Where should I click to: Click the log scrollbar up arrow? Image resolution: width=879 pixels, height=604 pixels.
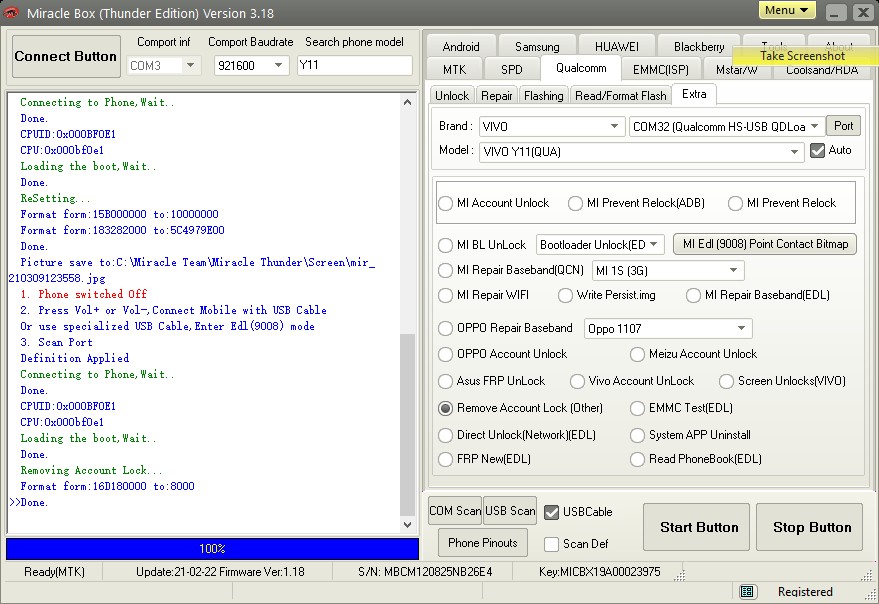coord(408,102)
